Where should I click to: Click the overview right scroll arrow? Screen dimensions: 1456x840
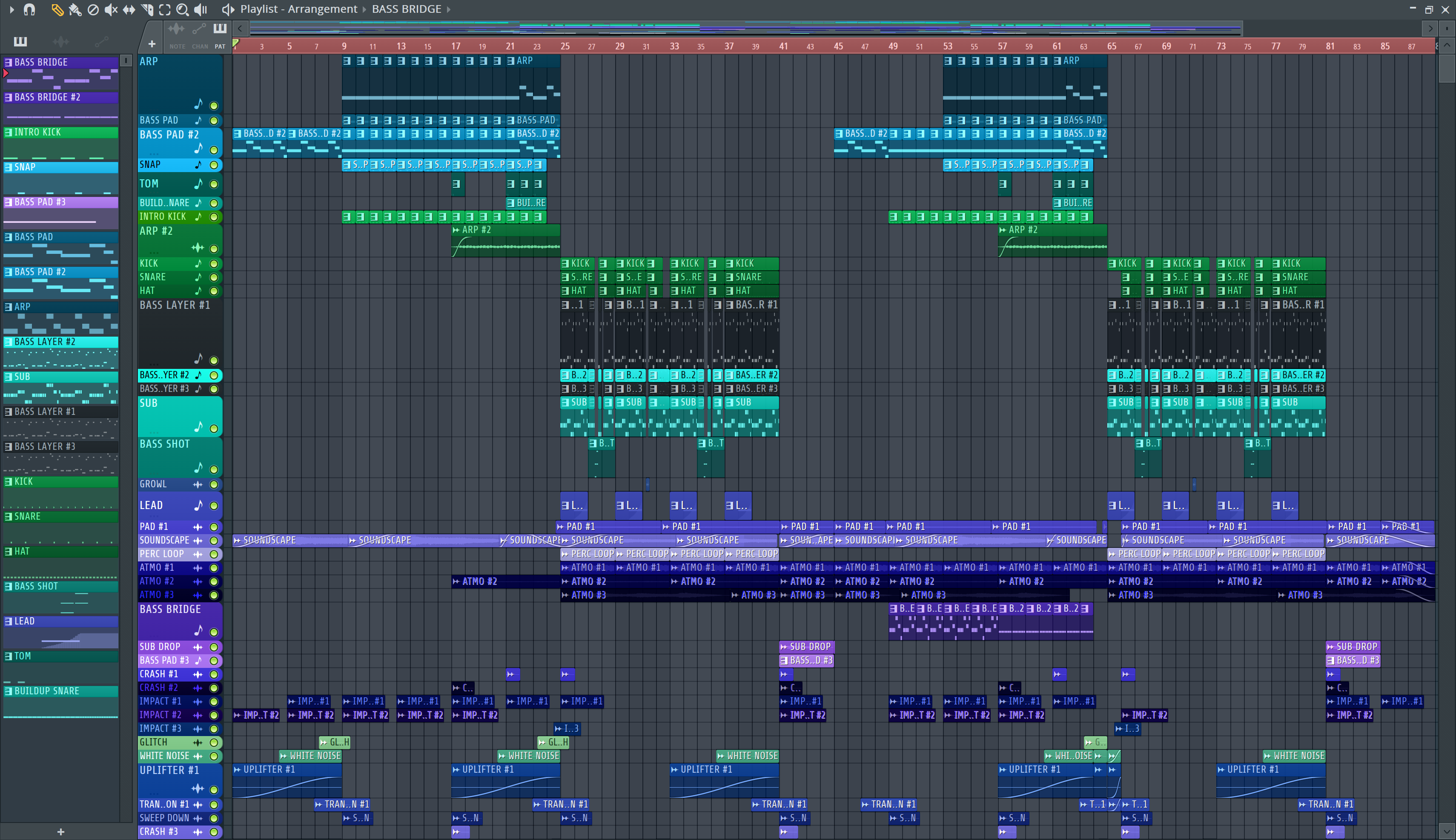[x=1430, y=28]
